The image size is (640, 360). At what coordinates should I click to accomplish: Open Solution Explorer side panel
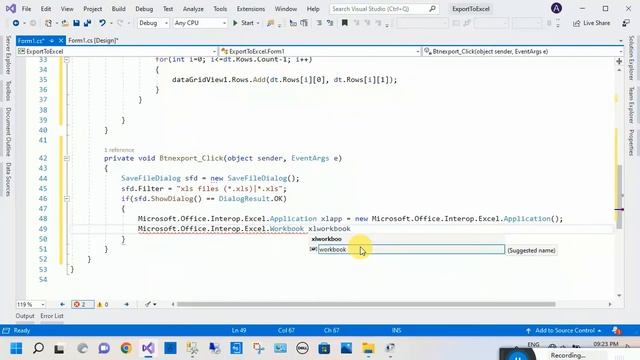(631, 58)
